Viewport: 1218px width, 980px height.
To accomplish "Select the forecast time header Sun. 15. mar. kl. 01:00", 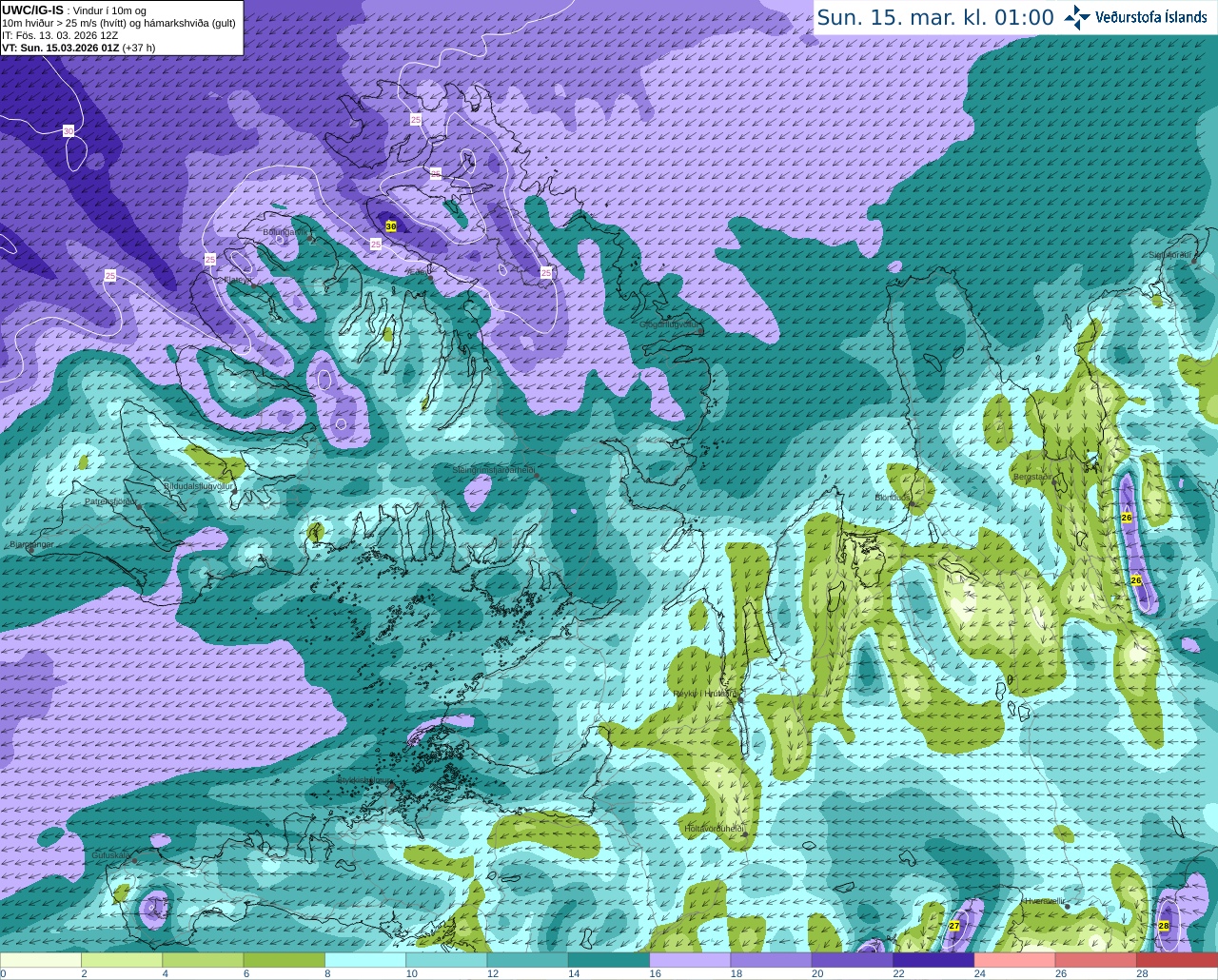I will pos(935,17).
